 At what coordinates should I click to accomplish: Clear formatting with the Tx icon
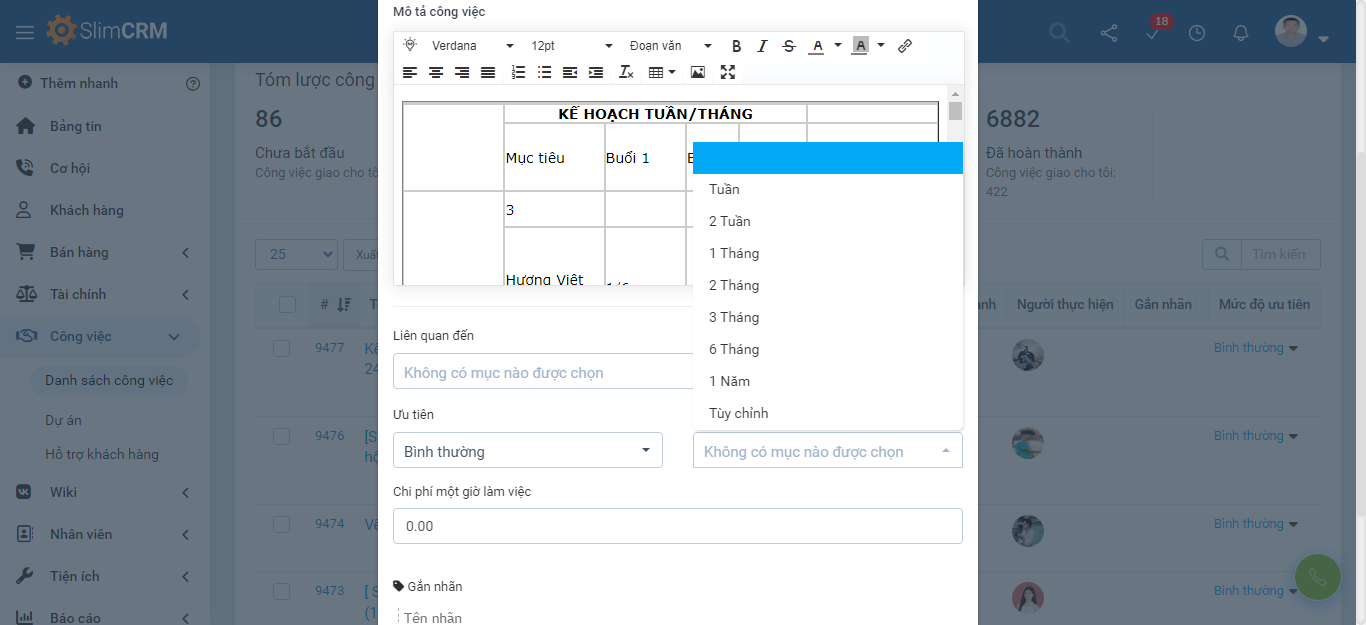[x=626, y=72]
